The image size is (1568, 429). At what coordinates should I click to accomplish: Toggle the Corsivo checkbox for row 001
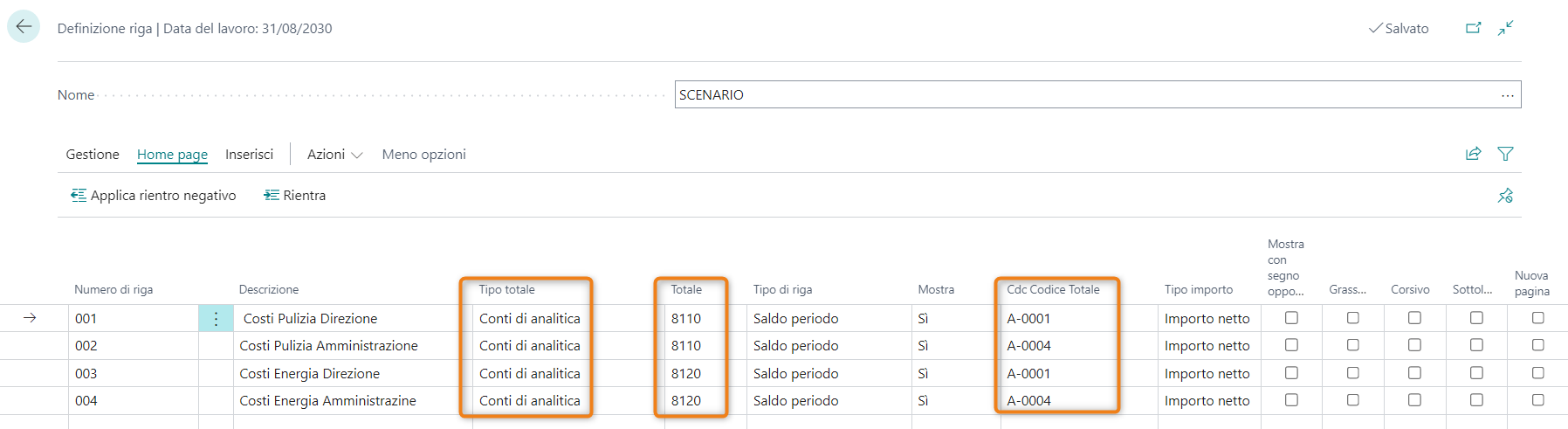coord(1414,318)
